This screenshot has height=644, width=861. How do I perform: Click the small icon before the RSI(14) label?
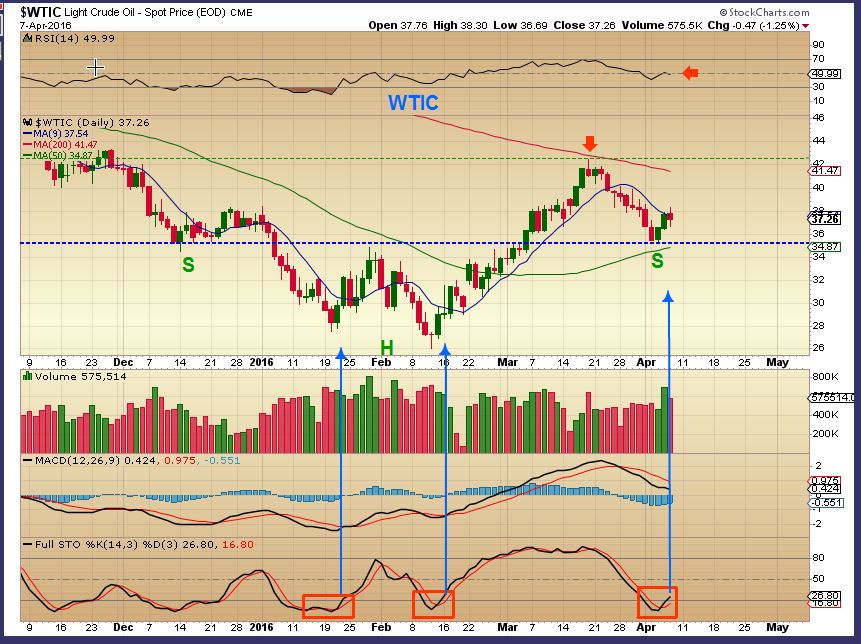(x=27, y=38)
